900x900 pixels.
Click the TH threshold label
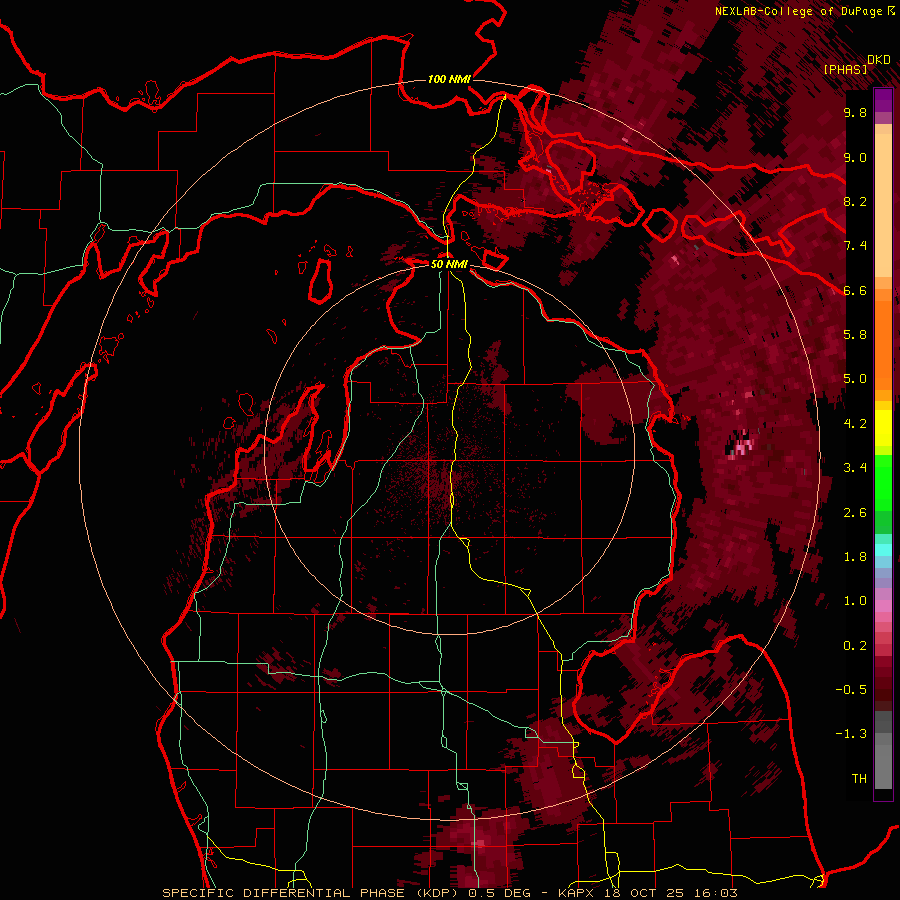(859, 779)
